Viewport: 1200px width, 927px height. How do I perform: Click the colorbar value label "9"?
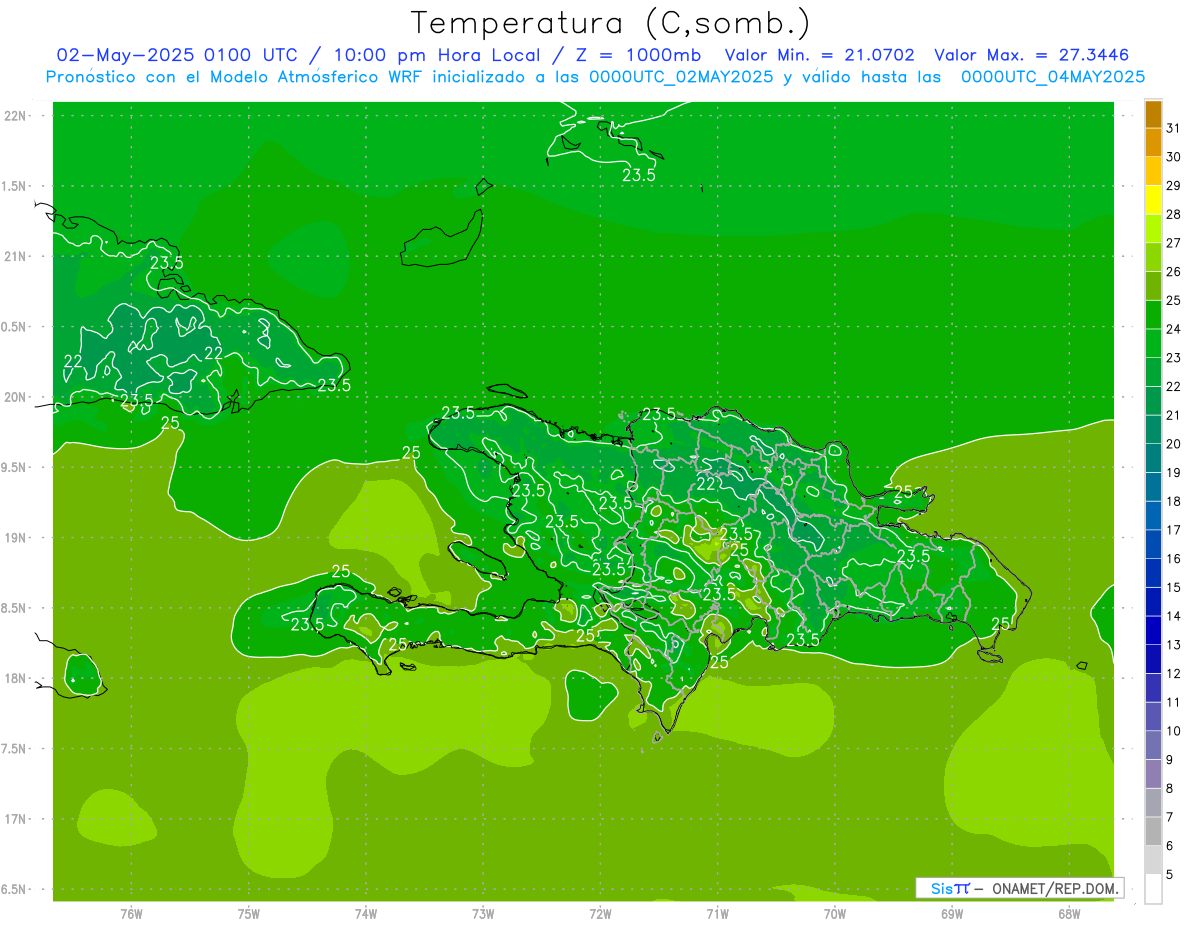[1169, 760]
